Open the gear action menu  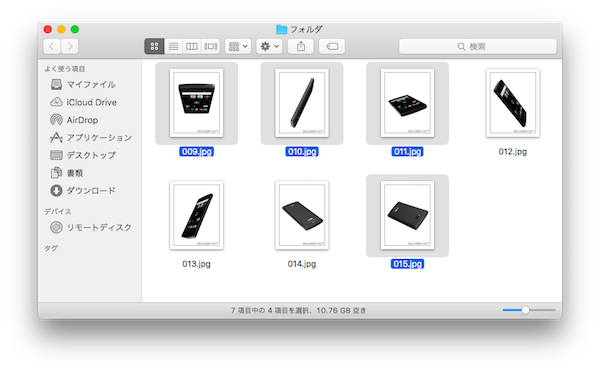(x=269, y=46)
